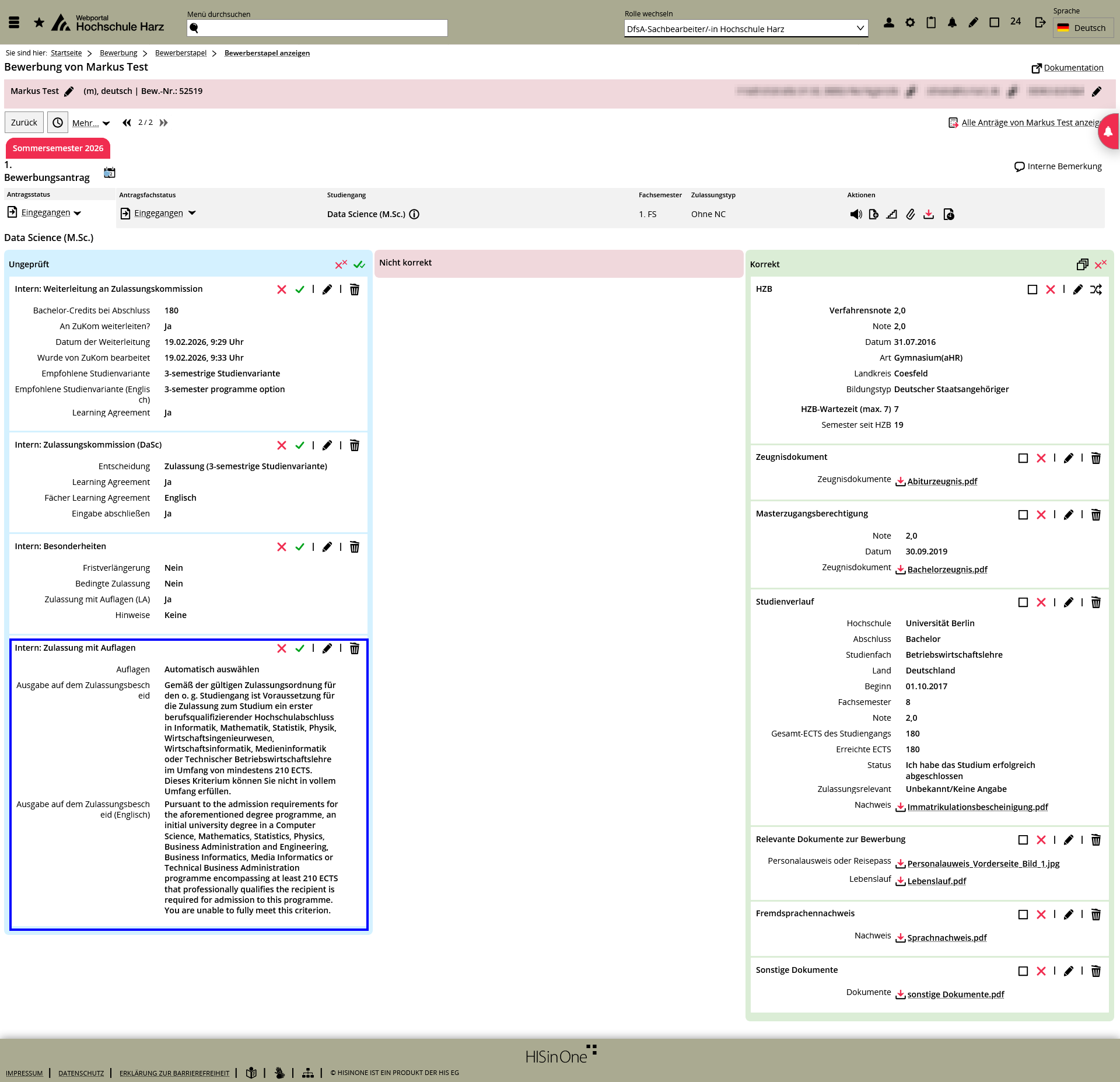Select the Sommersemester 2026 tab
This screenshot has height=1082, width=1120.
click(58, 148)
